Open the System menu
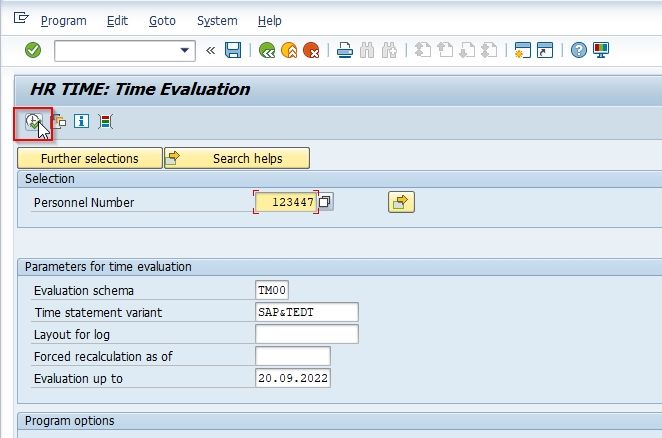 point(217,21)
